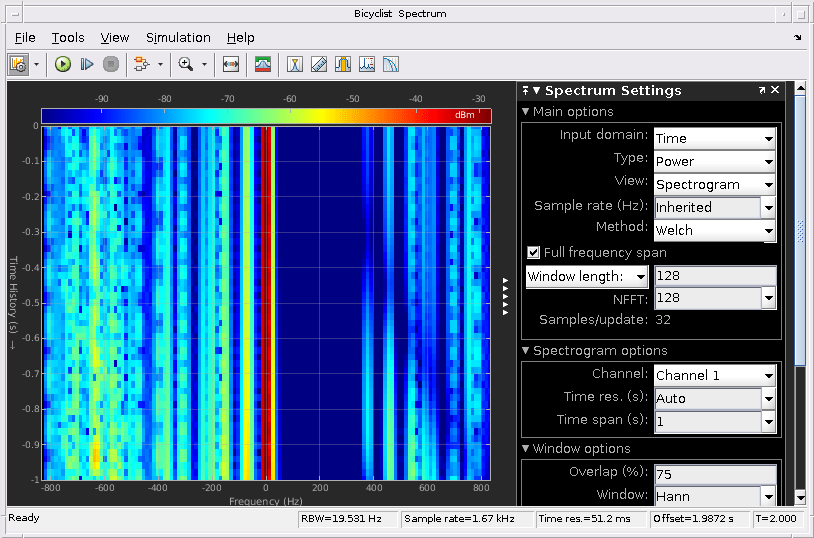Viewport: 814px width, 538px height.
Task: Click the greyed Stop simulation button
Action: [111, 64]
